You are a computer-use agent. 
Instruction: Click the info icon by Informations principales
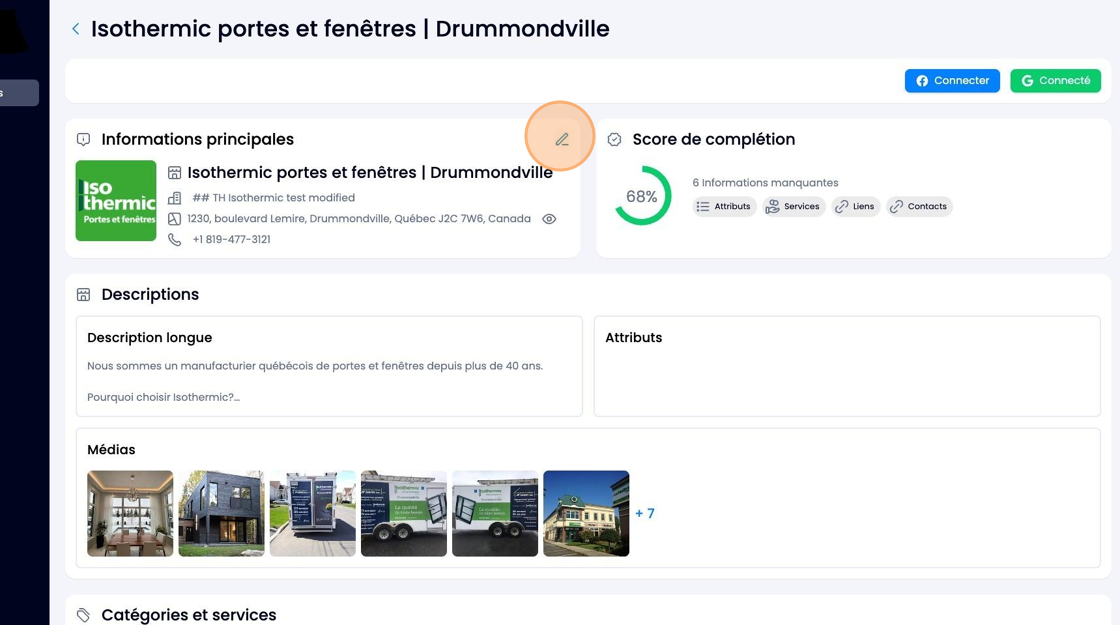[84, 139]
